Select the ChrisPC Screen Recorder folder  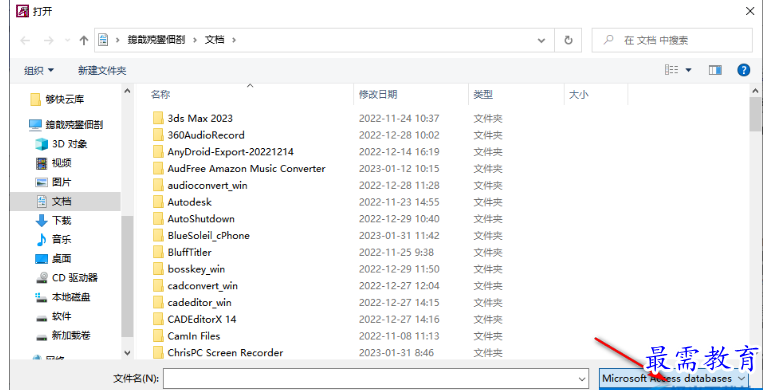click(225, 353)
